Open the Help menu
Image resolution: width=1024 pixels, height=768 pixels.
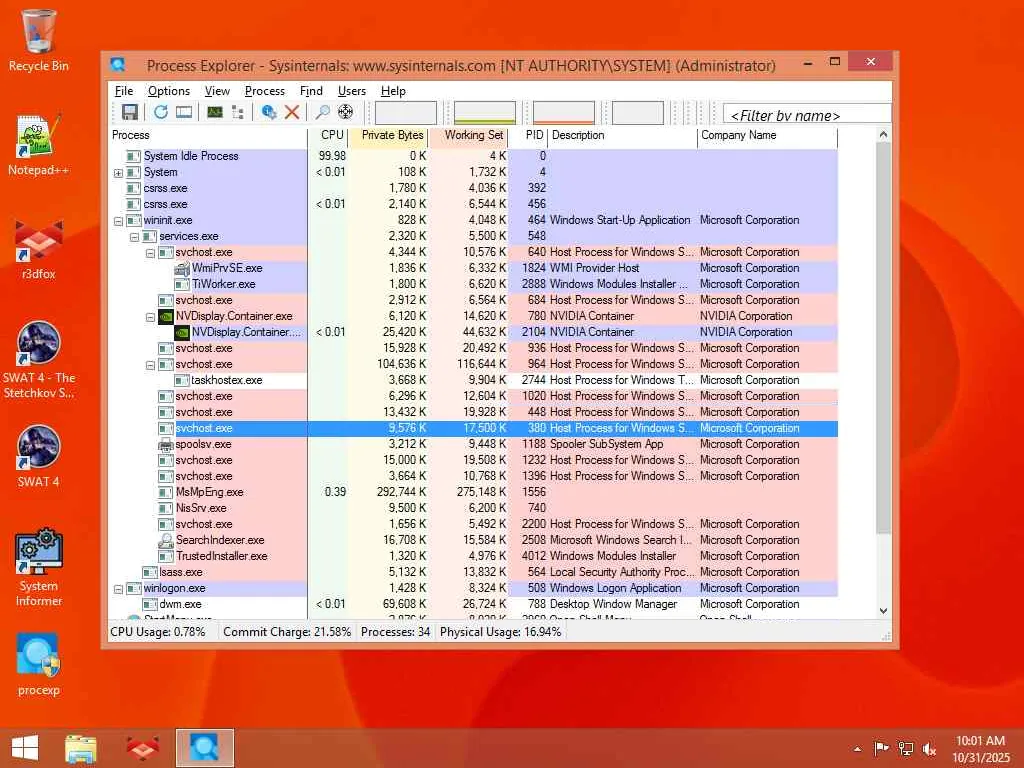393,91
